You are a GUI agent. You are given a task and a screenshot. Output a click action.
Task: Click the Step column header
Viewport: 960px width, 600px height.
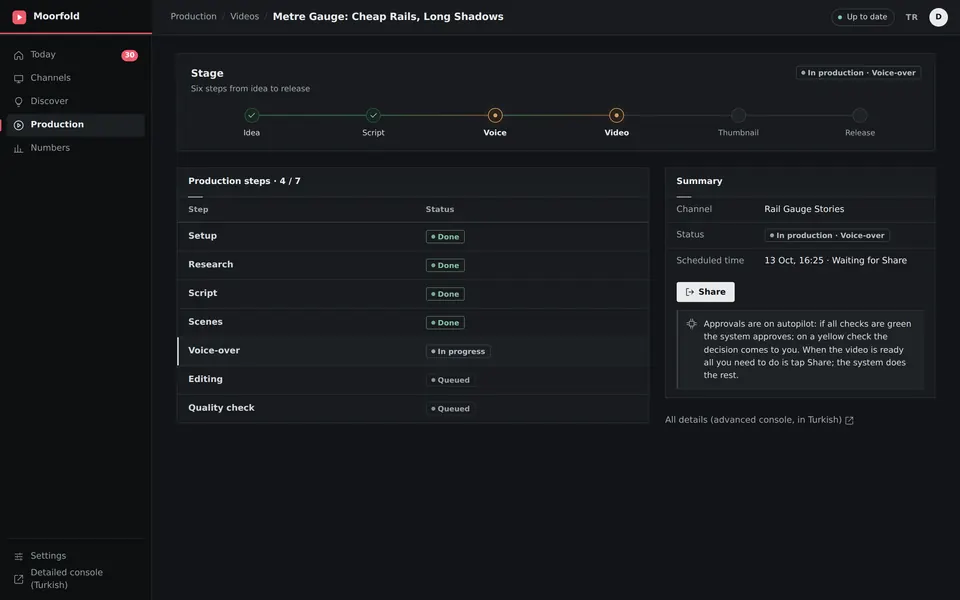pos(198,209)
